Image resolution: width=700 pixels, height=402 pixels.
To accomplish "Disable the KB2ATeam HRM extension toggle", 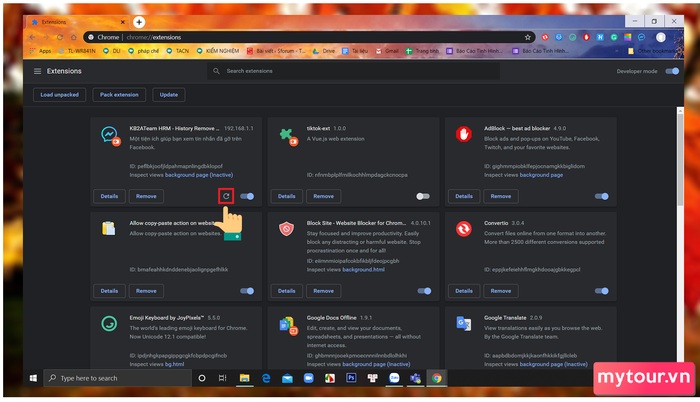I will [x=247, y=196].
